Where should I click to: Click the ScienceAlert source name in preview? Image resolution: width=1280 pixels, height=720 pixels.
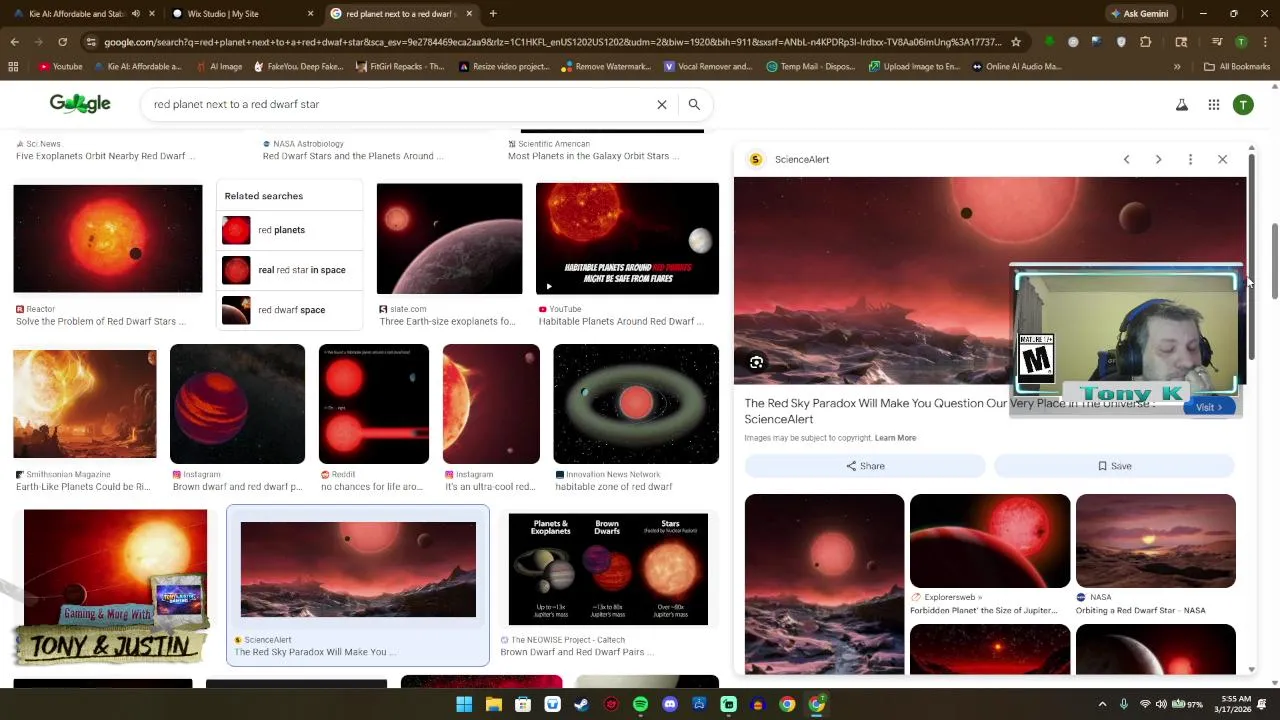802,159
